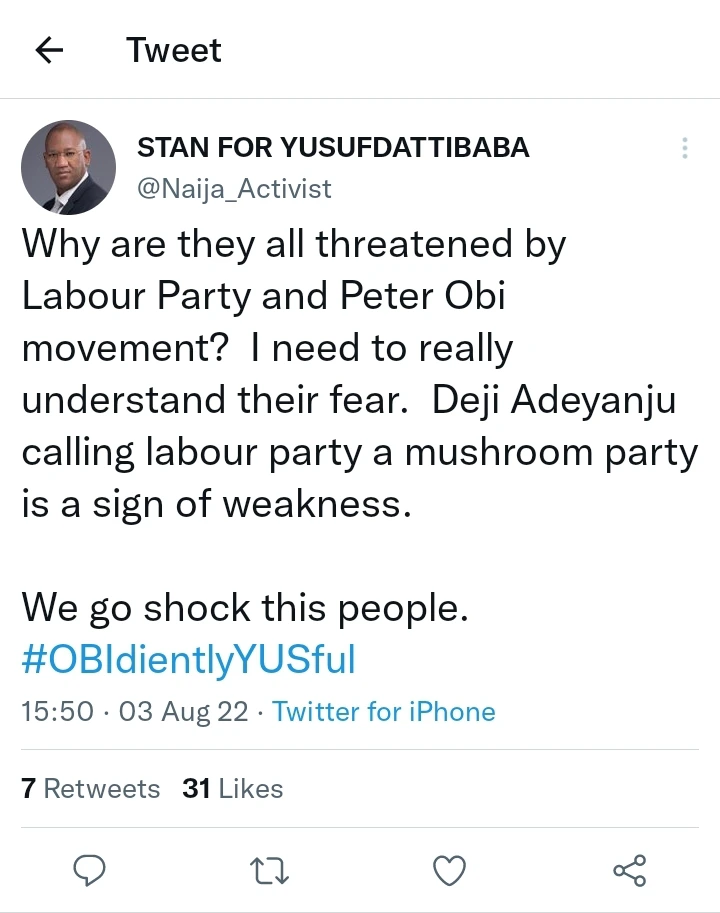
Task: Share the tweet via the share icon
Action: (629, 869)
